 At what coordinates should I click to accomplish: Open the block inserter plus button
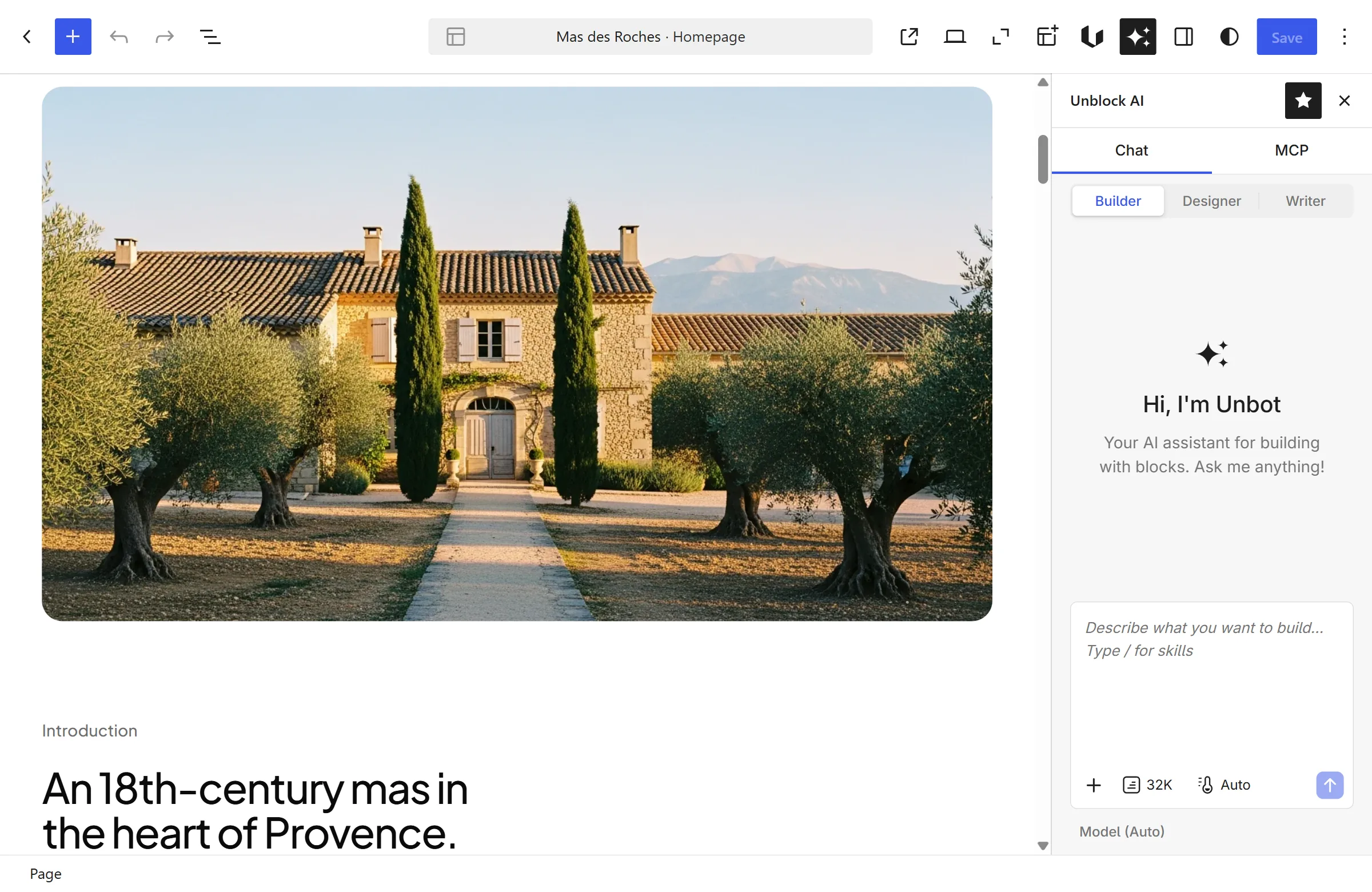pyautogui.click(x=73, y=37)
